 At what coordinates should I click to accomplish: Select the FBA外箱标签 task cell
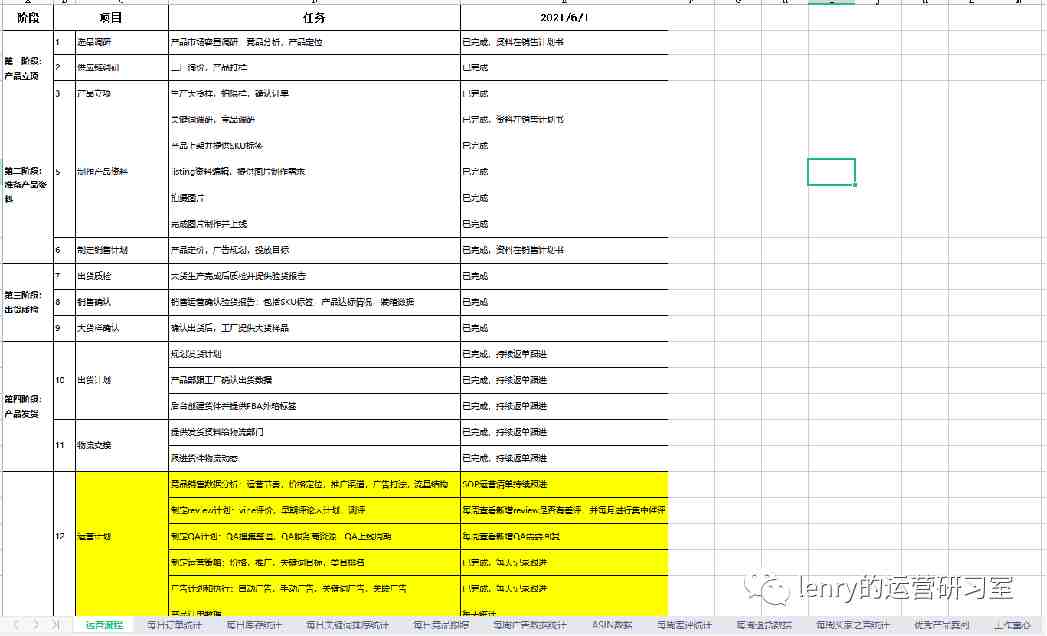[314, 406]
